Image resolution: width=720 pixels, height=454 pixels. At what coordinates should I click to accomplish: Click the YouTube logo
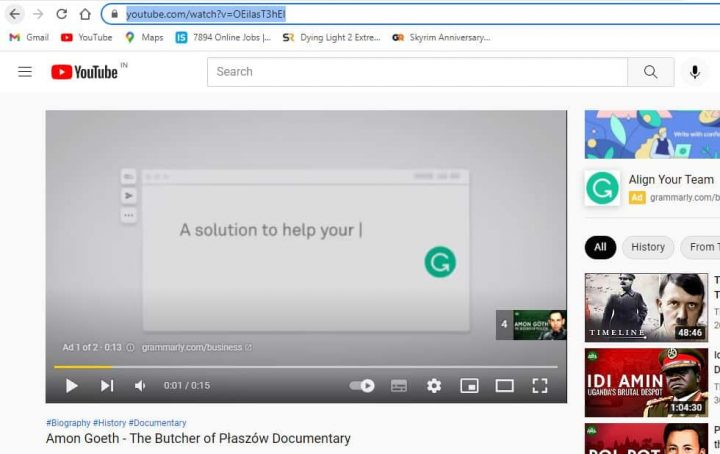85,72
